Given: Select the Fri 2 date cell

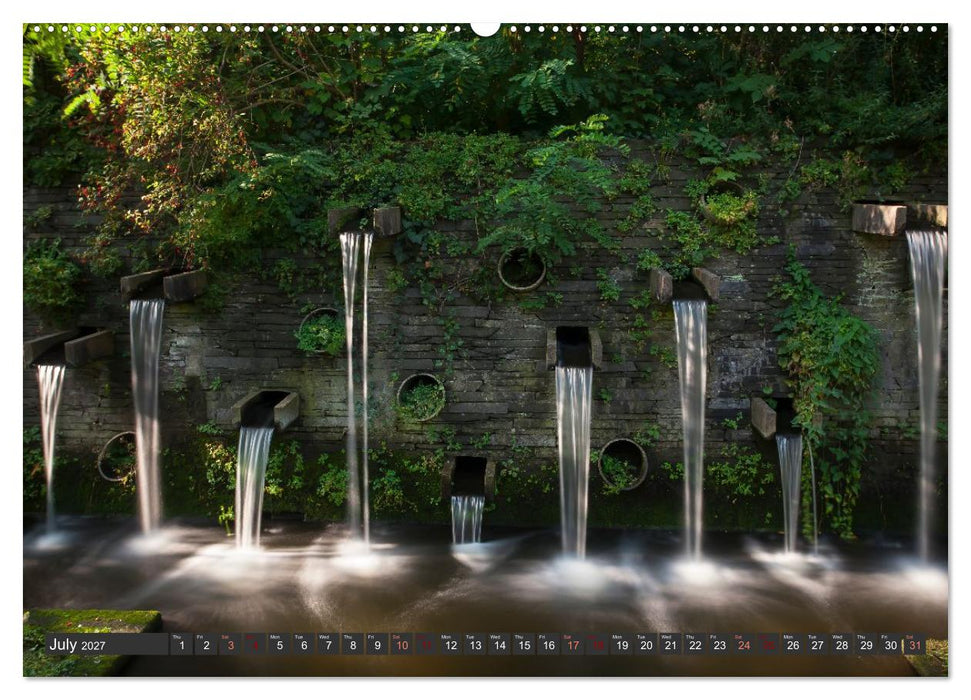Looking at the screenshot, I should tap(206, 644).
